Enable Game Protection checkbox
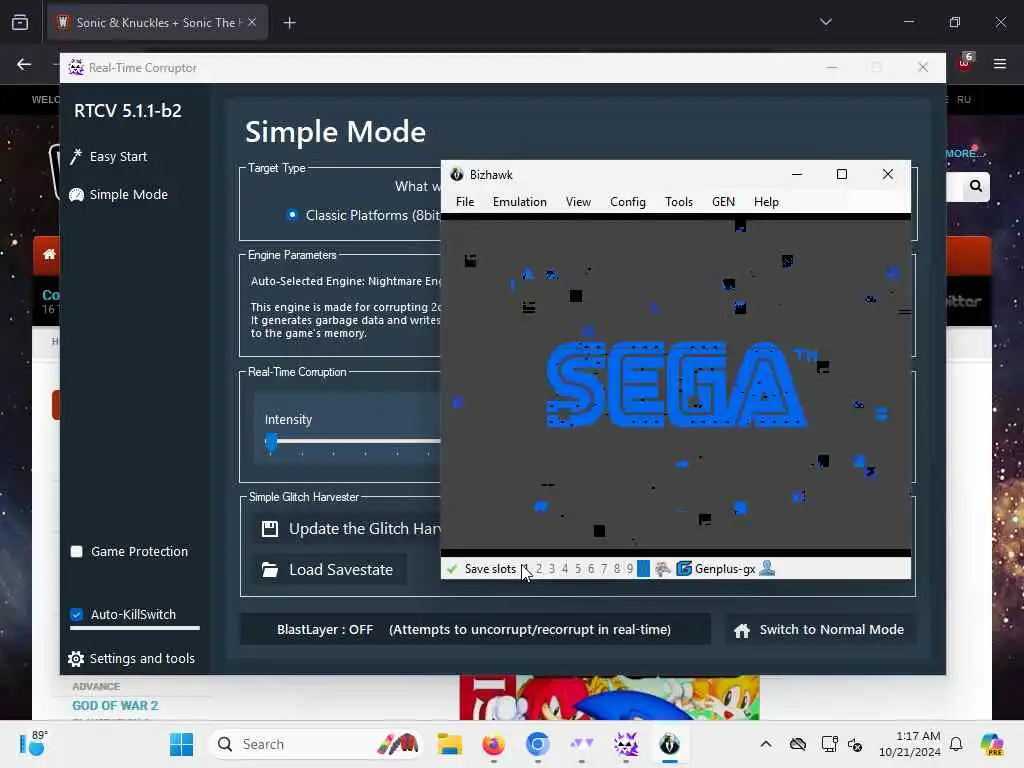 (x=76, y=552)
